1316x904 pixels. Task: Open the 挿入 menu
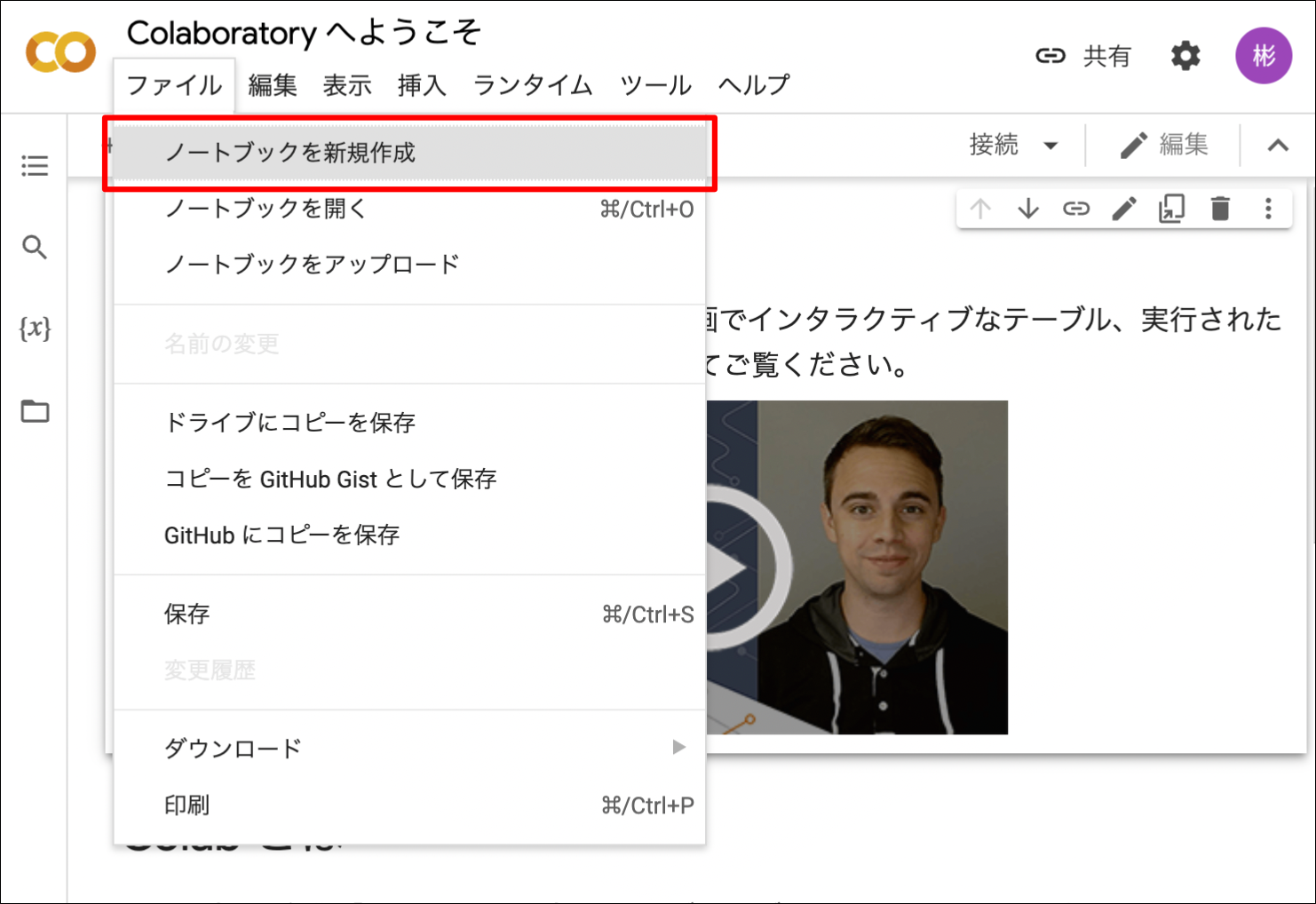pyautogui.click(x=422, y=85)
